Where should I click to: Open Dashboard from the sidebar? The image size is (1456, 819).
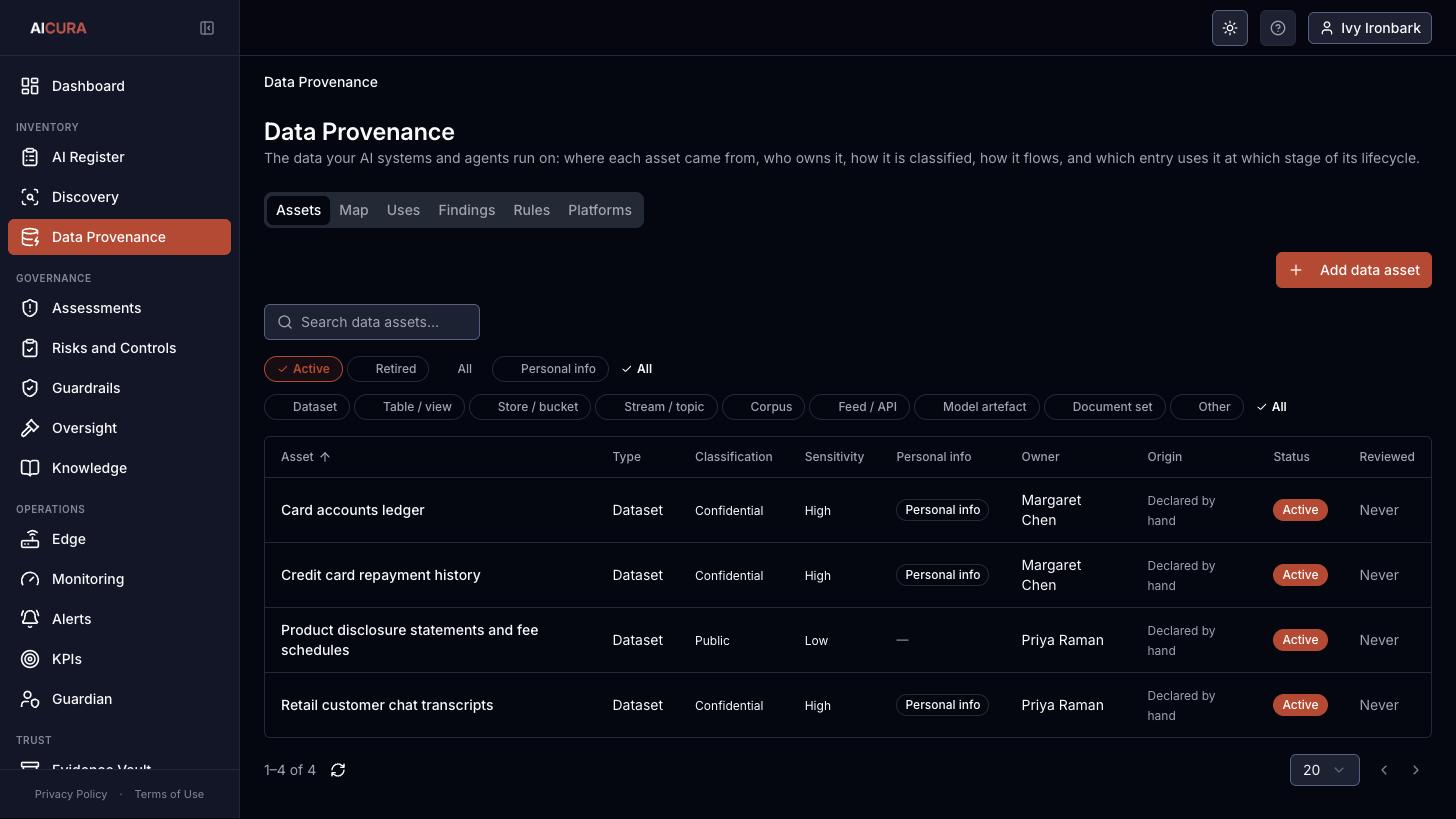pyautogui.click(x=119, y=86)
